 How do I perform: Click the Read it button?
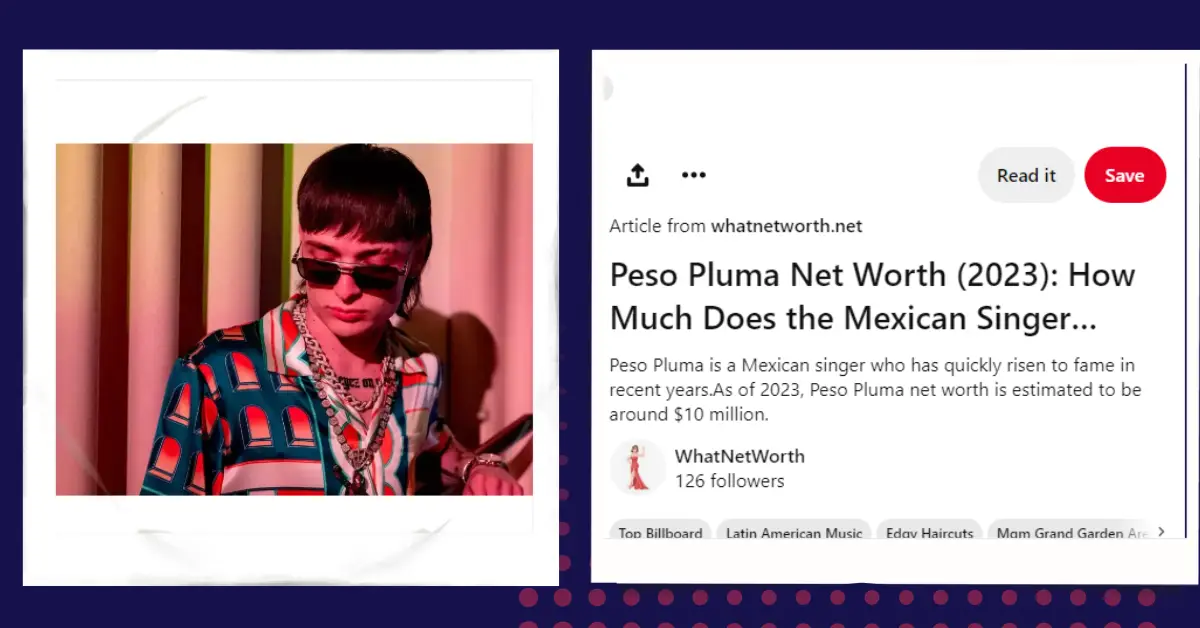coord(1026,175)
